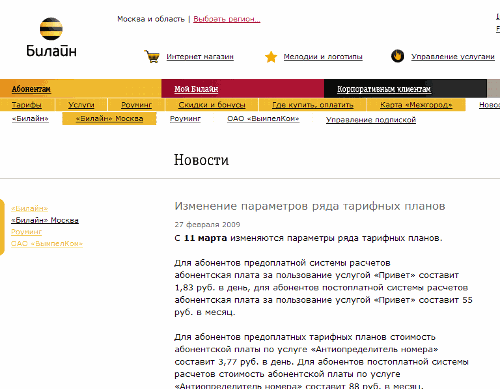Click the headline «Изменение параметров ряда тарифных планов»
The height and width of the screenshot is (389, 500).
point(310,206)
